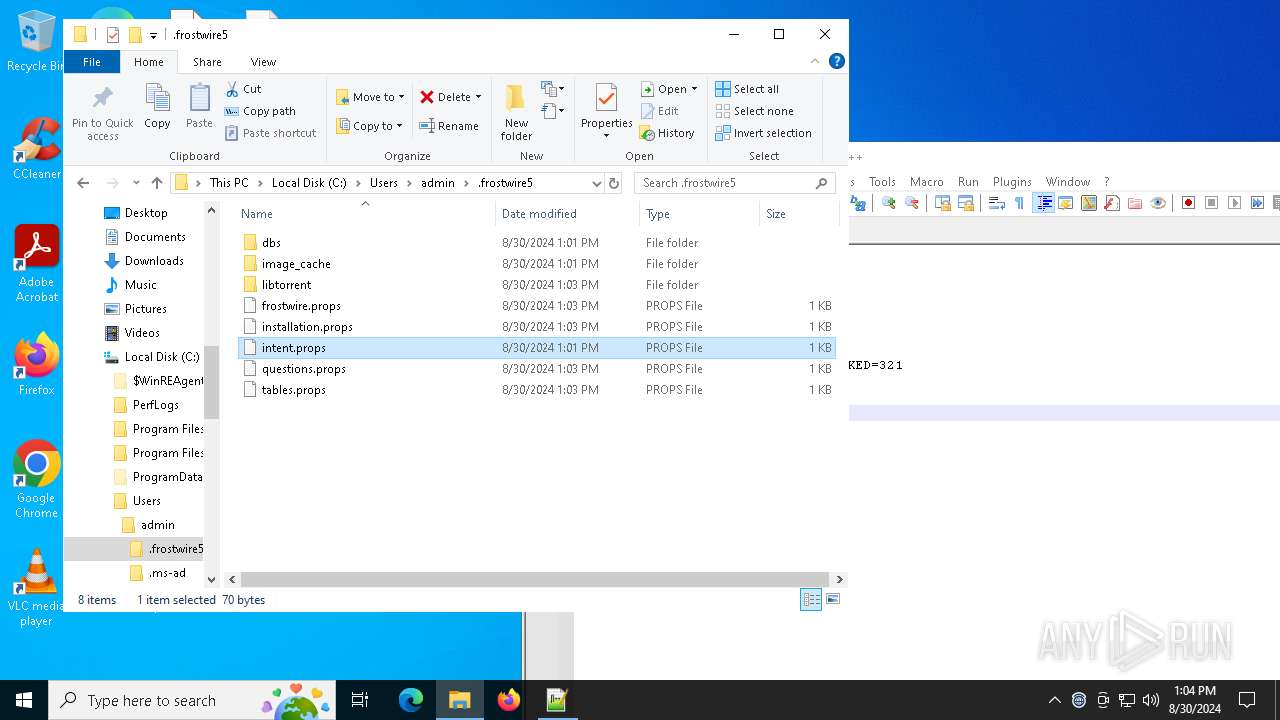Image resolution: width=1280 pixels, height=720 pixels.
Task: Open Notepad++ from the taskbar
Action: (x=557, y=700)
